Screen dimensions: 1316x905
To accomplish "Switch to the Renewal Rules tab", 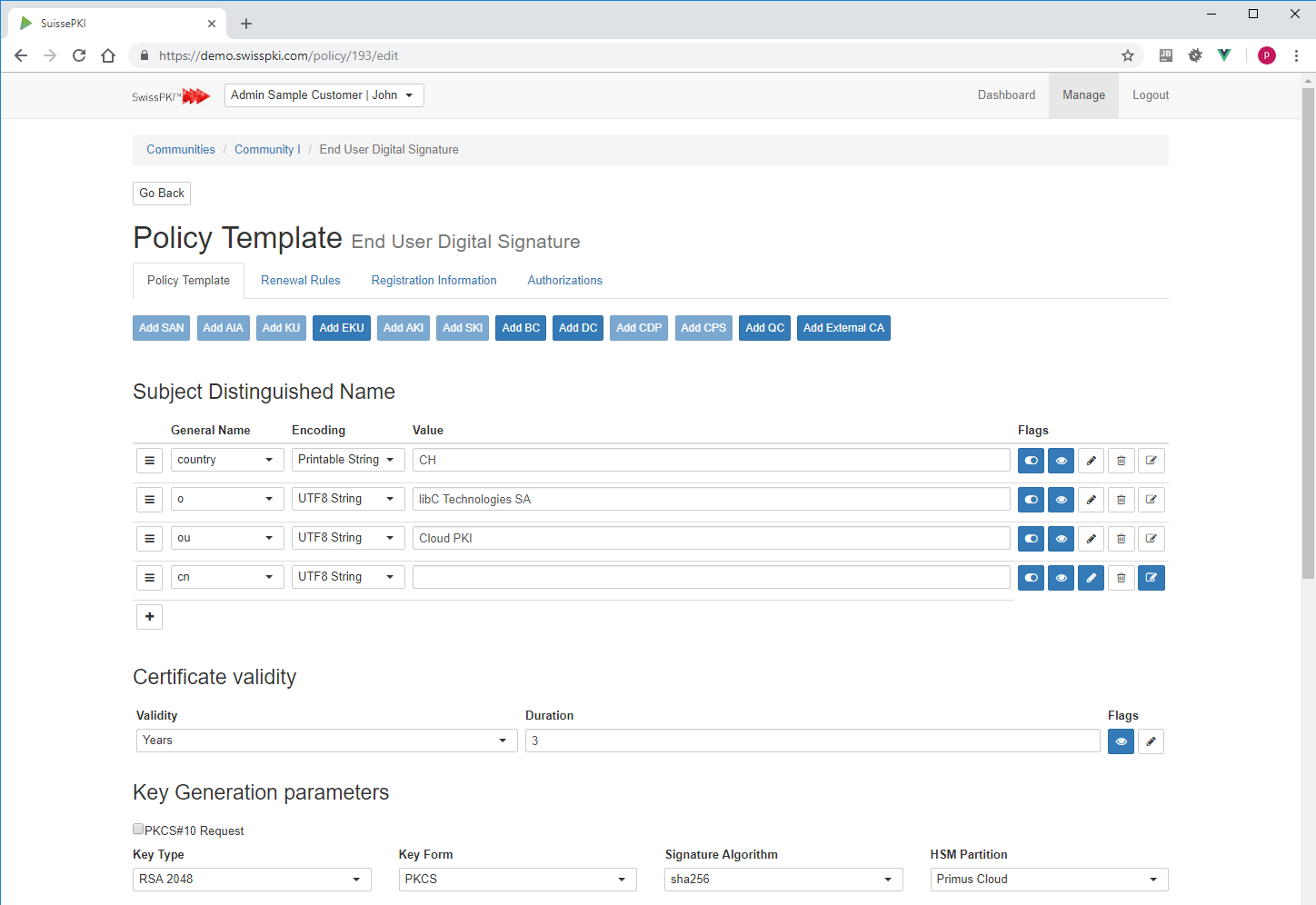I will click(301, 281).
